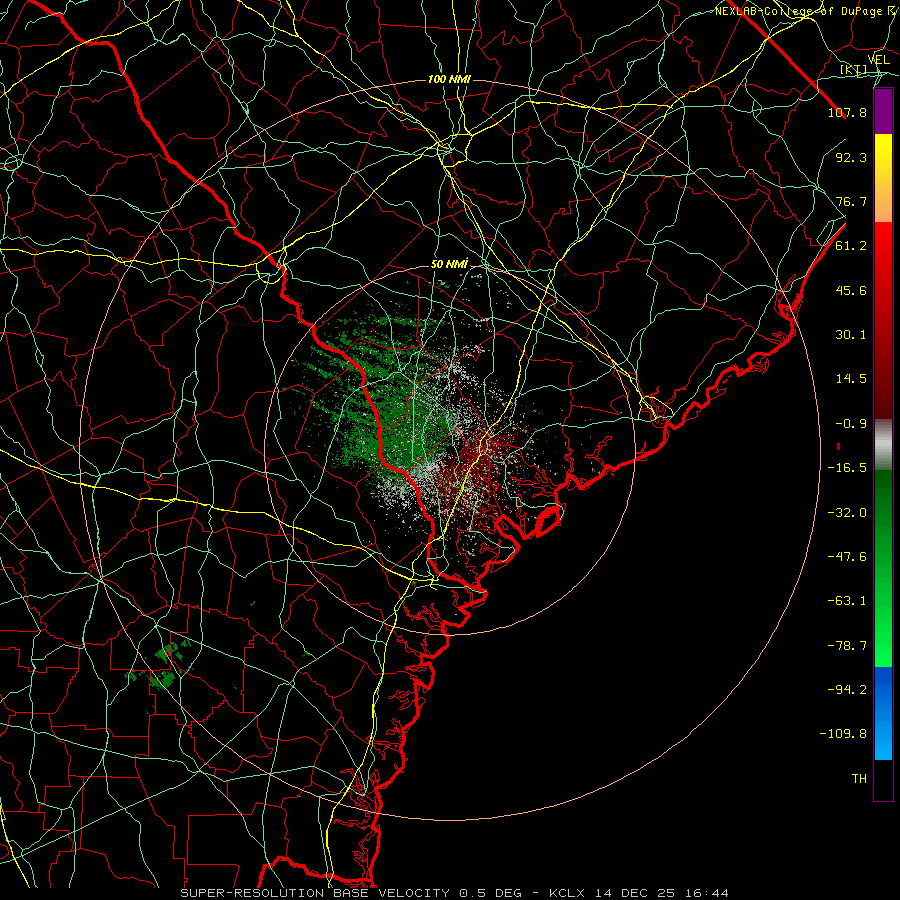This screenshot has width=900, height=900.
Task: Select the -32.0 value on velocity scale
Action: click(847, 513)
